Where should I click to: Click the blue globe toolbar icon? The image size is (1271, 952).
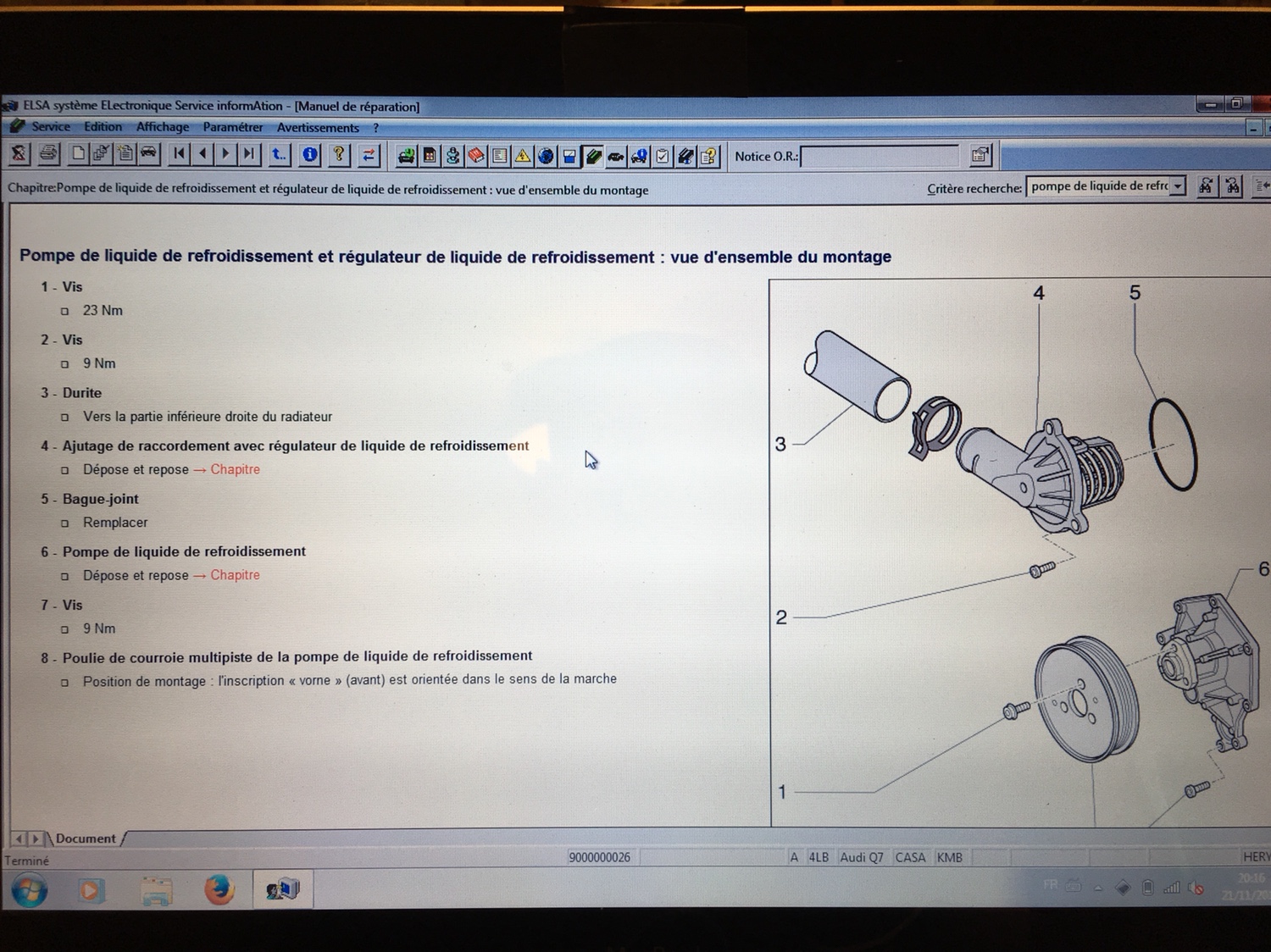[x=546, y=156]
